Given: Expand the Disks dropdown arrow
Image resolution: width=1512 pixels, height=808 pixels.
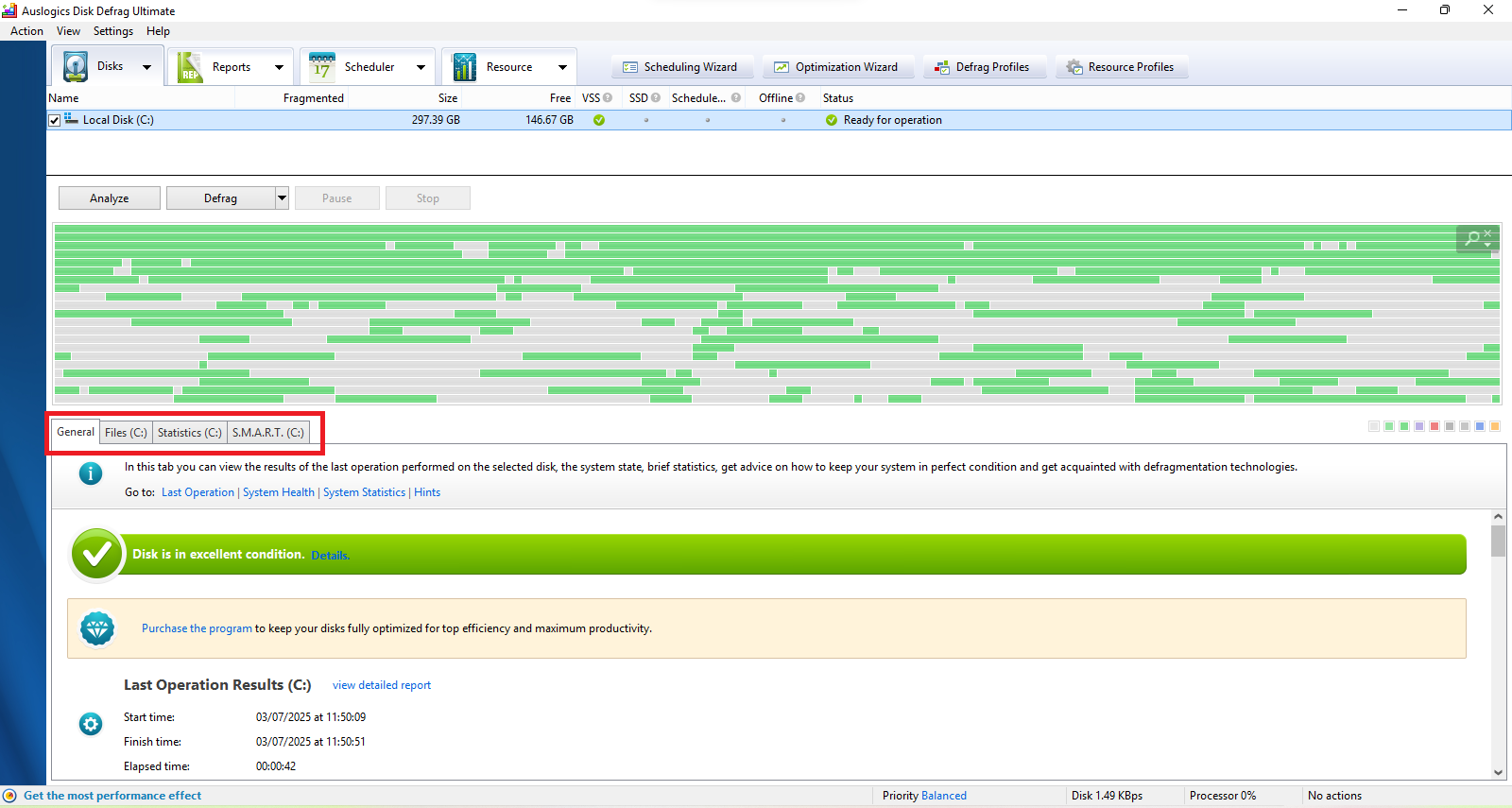Looking at the screenshot, I should (146, 67).
